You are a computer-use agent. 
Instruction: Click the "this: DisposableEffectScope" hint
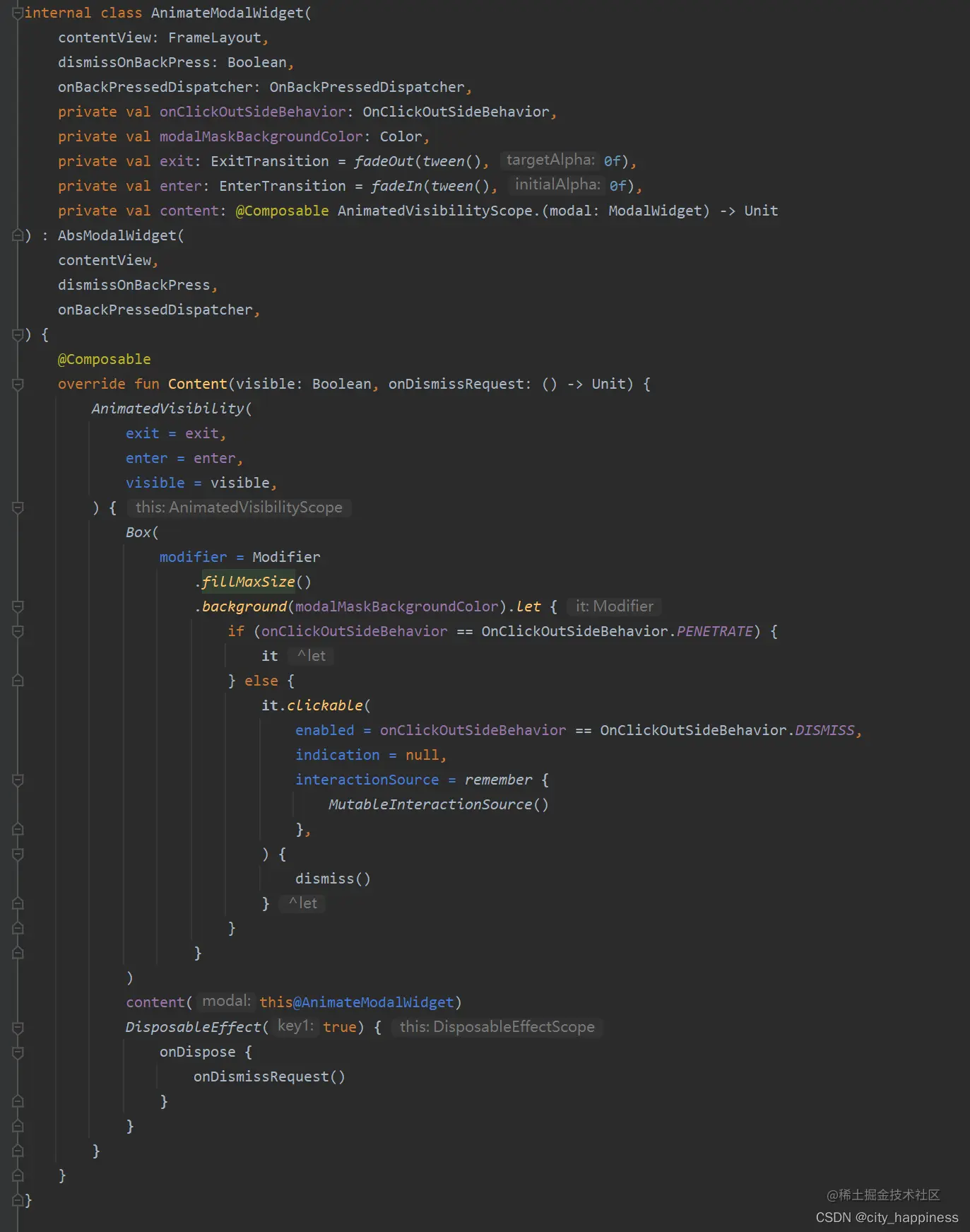click(497, 1027)
